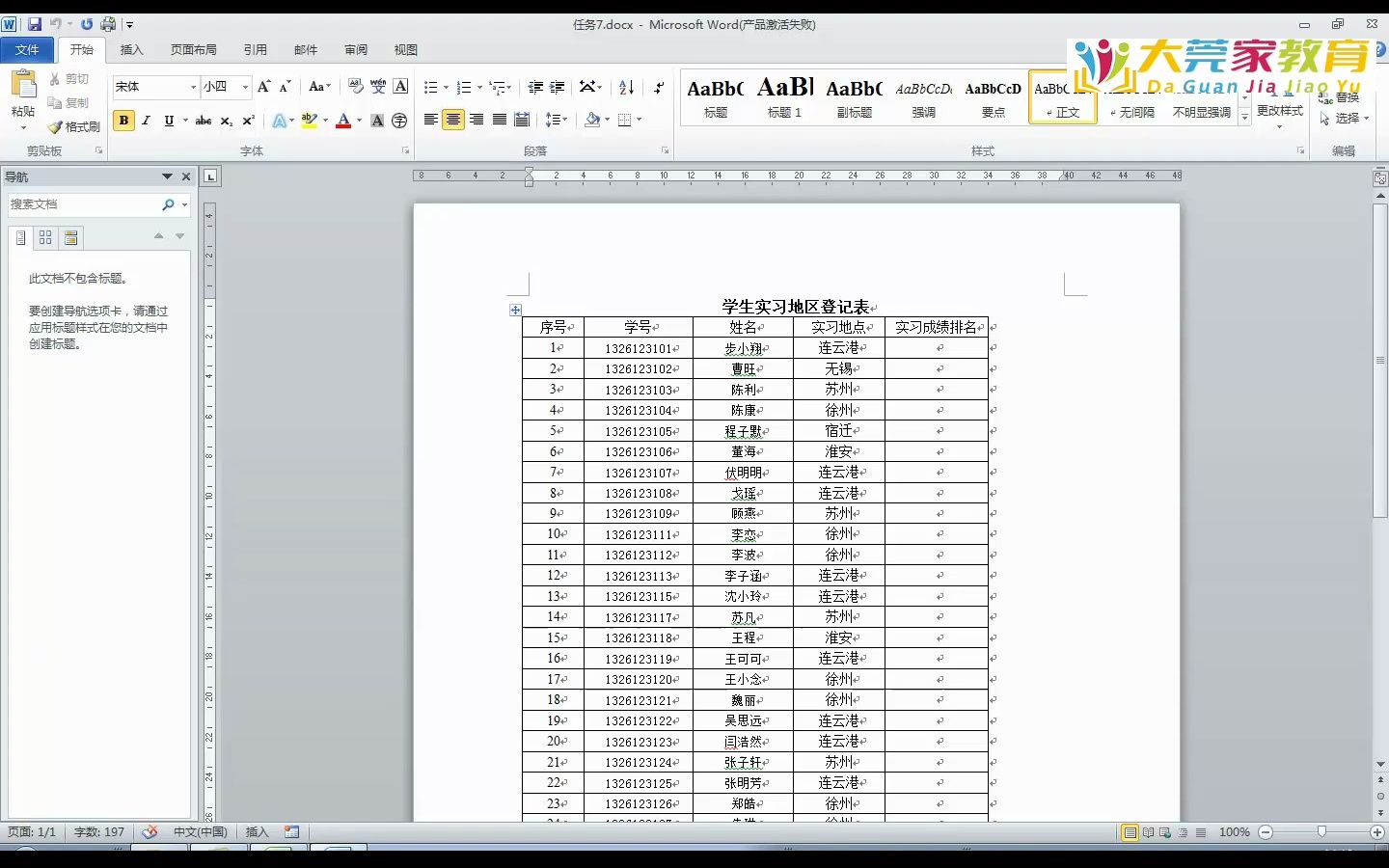
Task: Click the yellow text highlight color button
Action: tap(309, 120)
